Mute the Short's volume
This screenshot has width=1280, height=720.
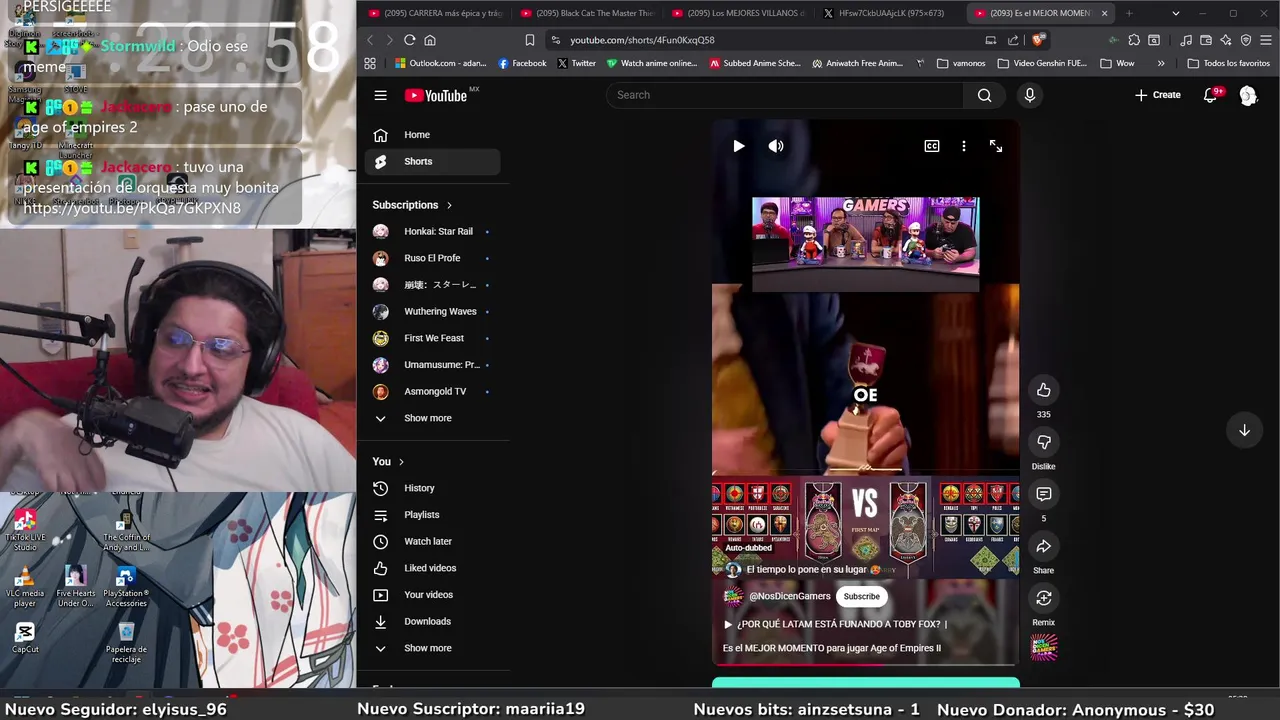[776, 146]
